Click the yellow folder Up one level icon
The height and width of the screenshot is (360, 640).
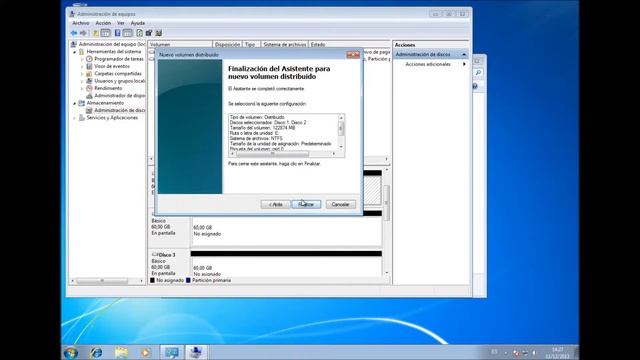pos(96,33)
